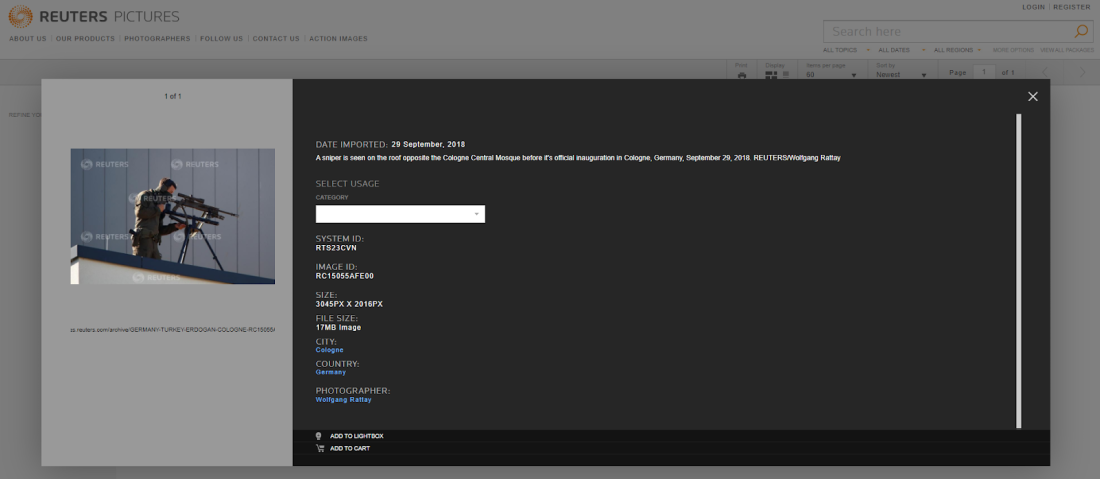
Task: Click the Reuters Pictures logo
Action: [x=94, y=16]
